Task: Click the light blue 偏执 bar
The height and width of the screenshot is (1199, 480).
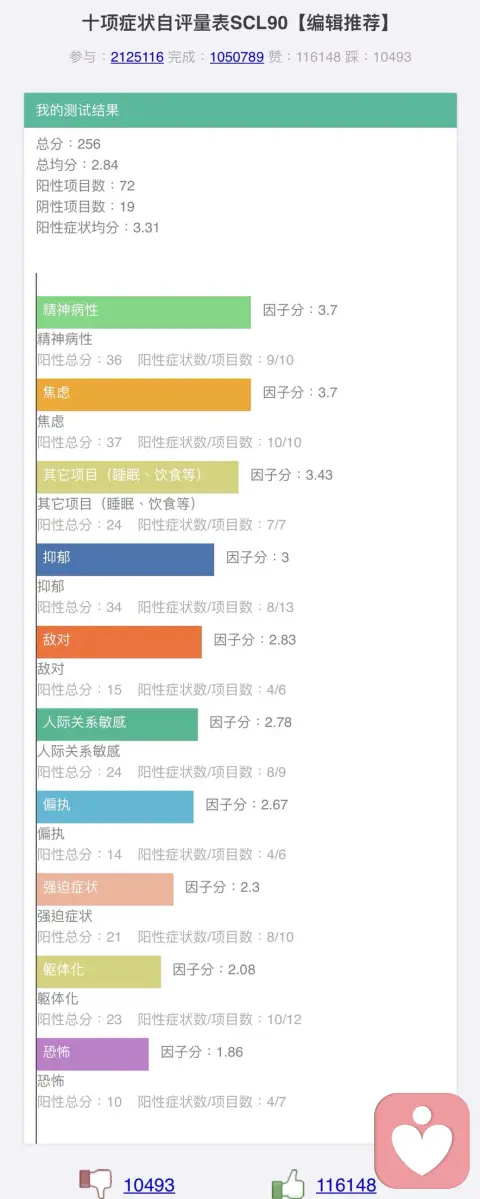Action: click(x=115, y=807)
